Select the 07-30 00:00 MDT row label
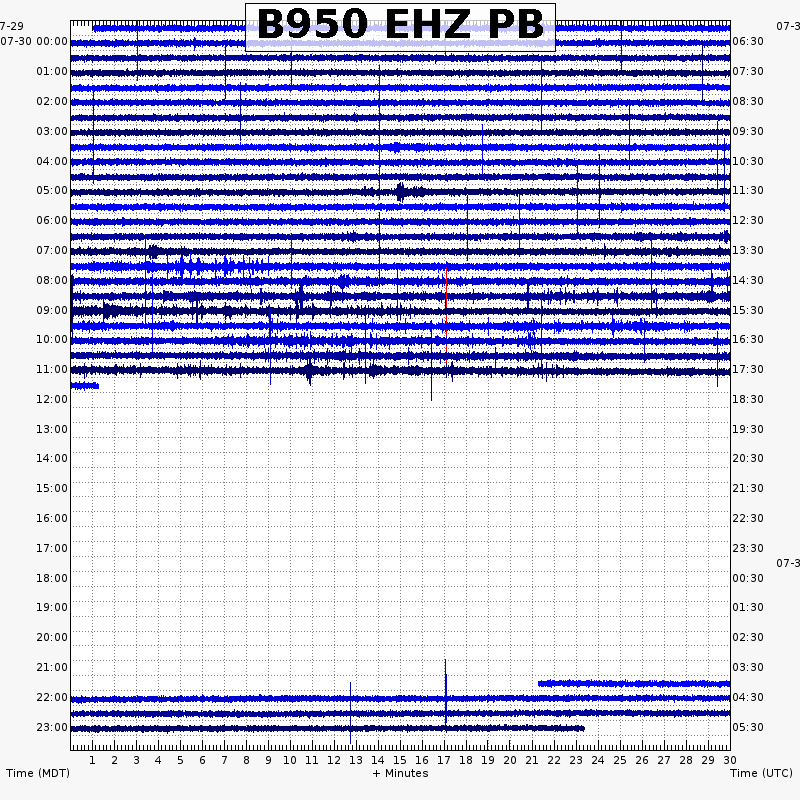The width and height of the screenshot is (800, 800). pos(34,41)
